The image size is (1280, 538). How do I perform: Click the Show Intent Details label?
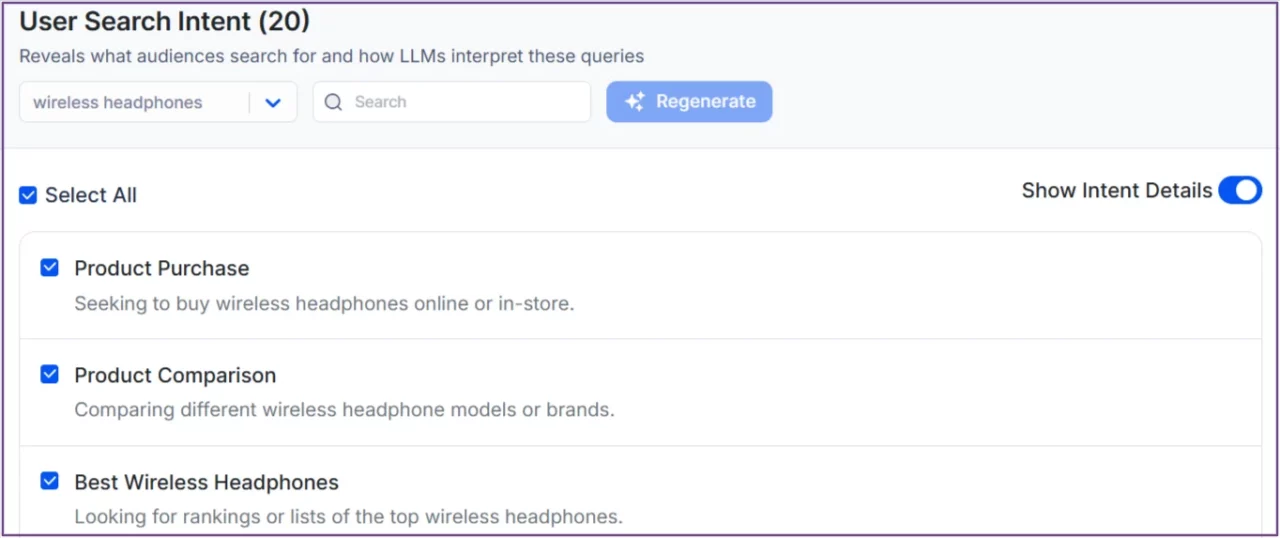click(x=1116, y=190)
